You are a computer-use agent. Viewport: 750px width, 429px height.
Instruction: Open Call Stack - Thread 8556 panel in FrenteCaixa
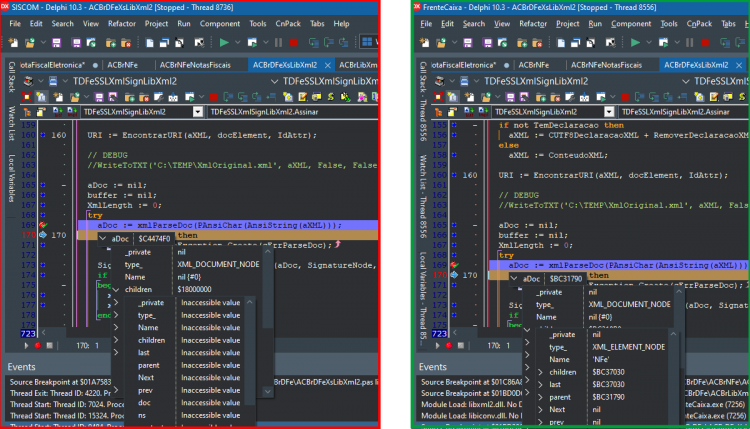pyautogui.click(x=423, y=101)
